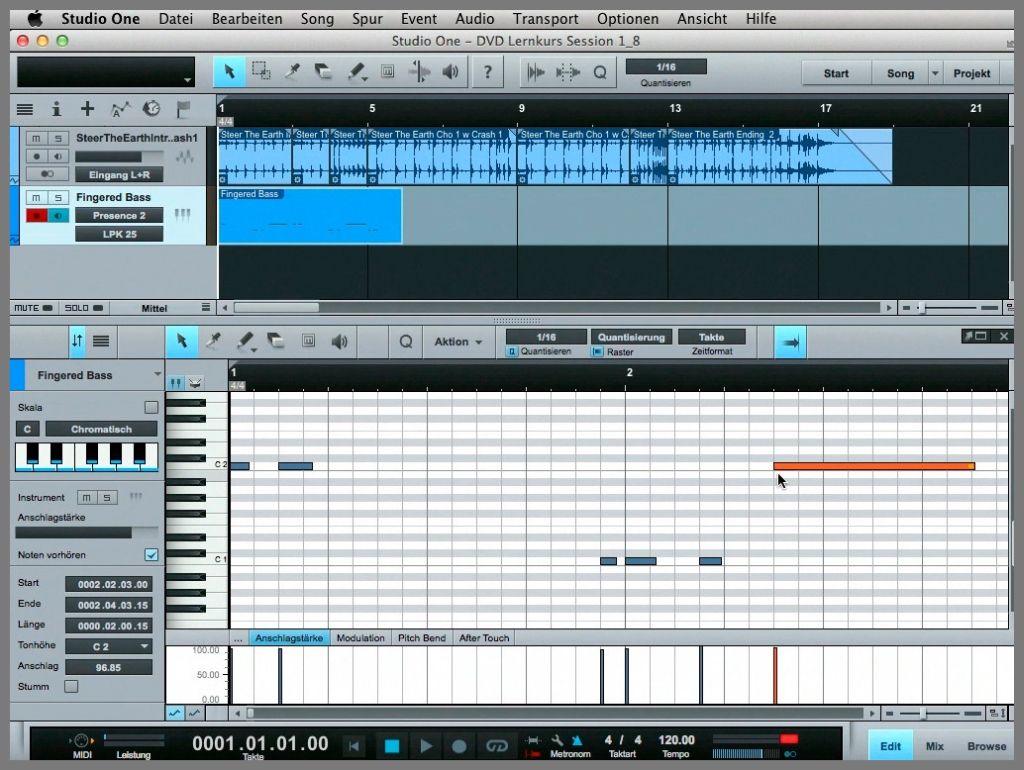
Task: Check the Stumm checkbox
Action: (71, 686)
